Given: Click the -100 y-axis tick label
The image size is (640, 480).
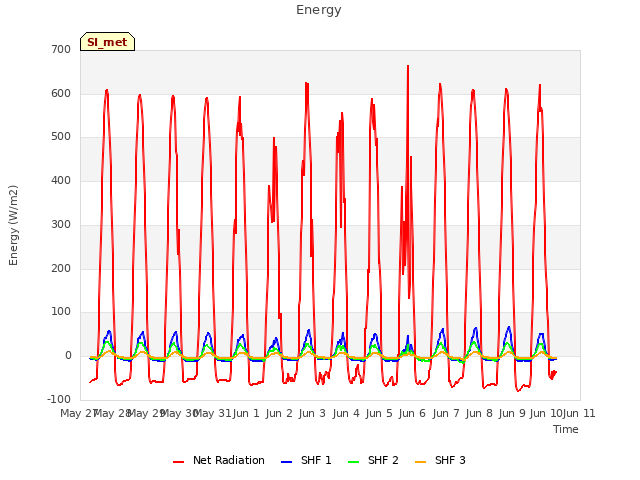Looking at the screenshot, I should (x=59, y=399).
